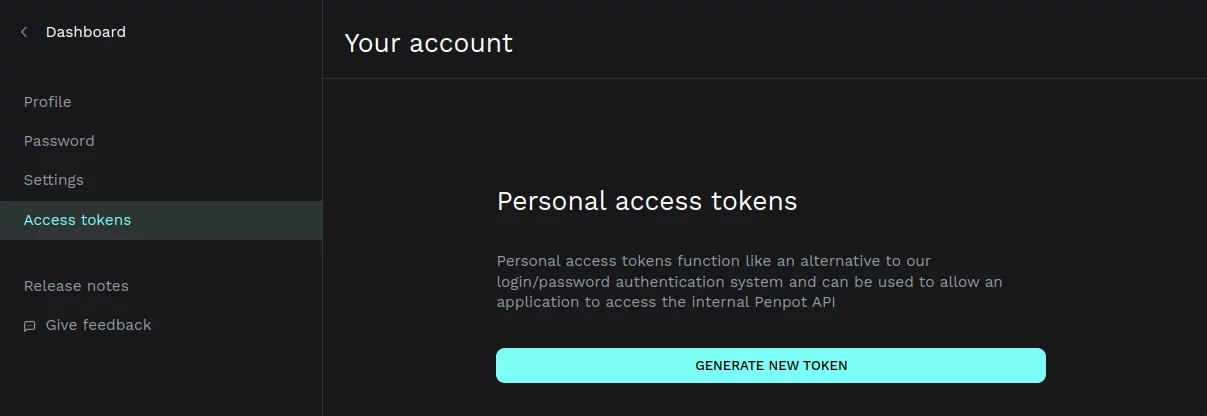
Task: Click the back chevron beside Dashboard
Action: pyautogui.click(x=24, y=32)
